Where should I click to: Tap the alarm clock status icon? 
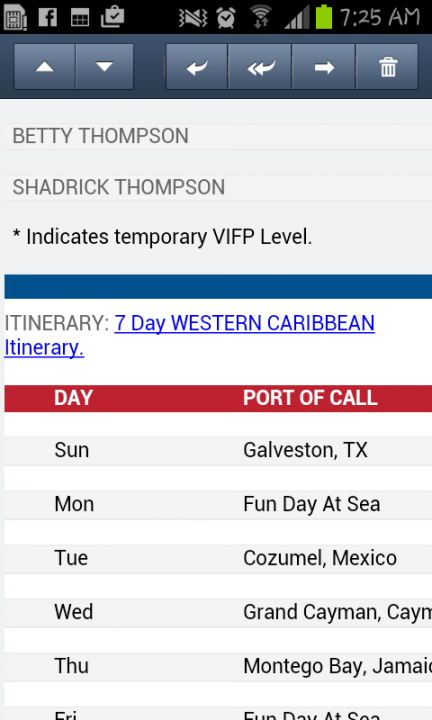coord(226,17)
